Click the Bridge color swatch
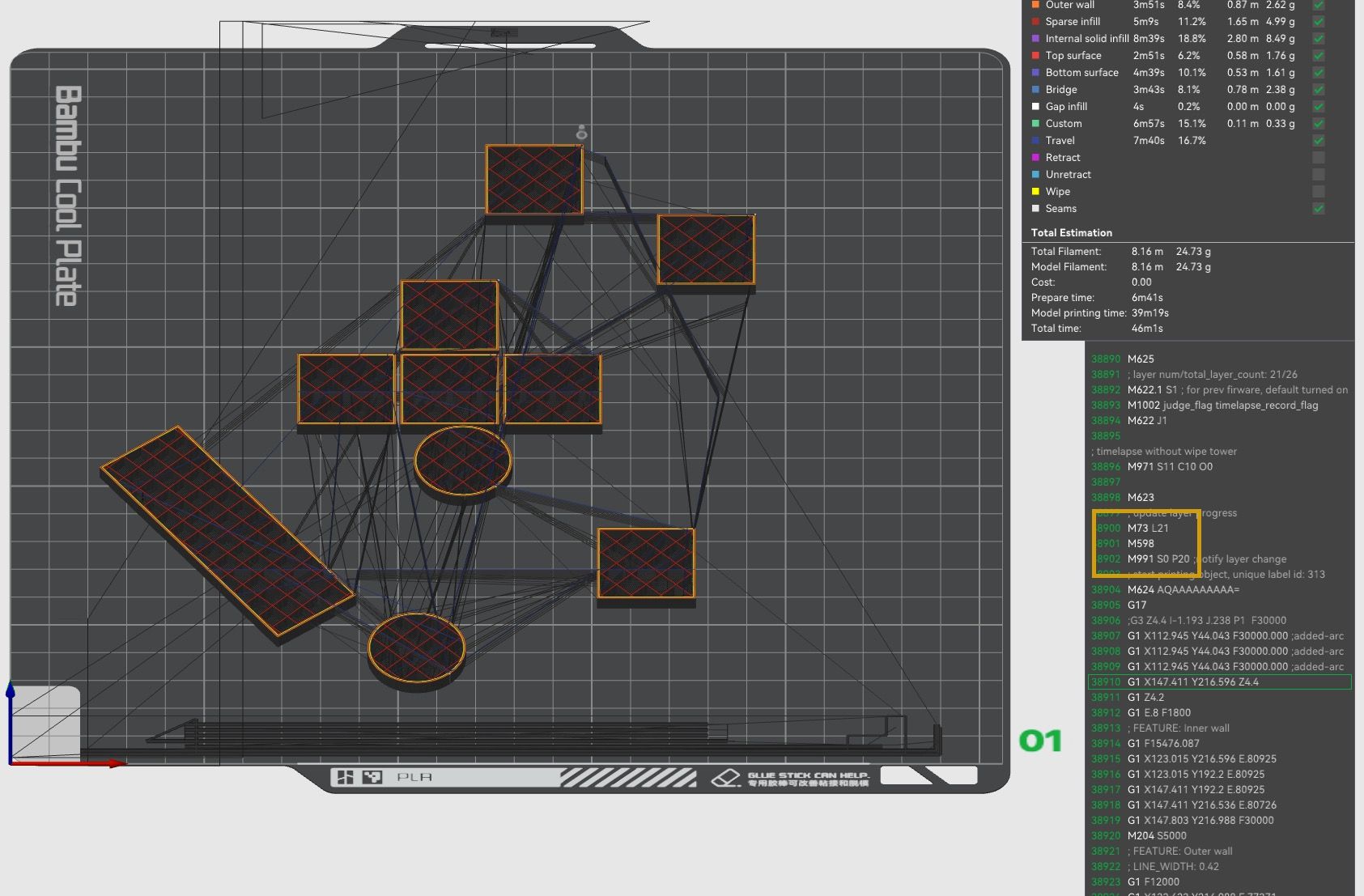This screenshot has width=1364, height=896. [x=1035, y=90]
